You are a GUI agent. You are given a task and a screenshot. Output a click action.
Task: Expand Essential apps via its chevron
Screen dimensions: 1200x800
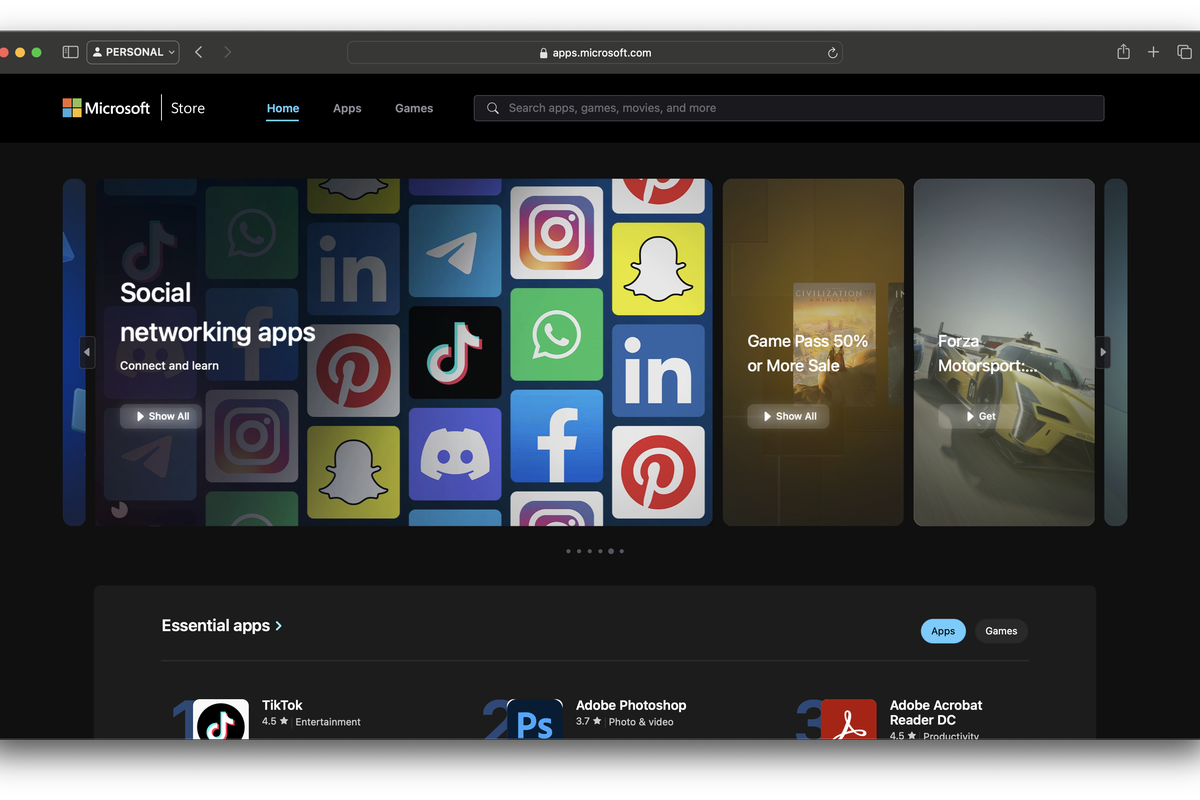[280, 625]
